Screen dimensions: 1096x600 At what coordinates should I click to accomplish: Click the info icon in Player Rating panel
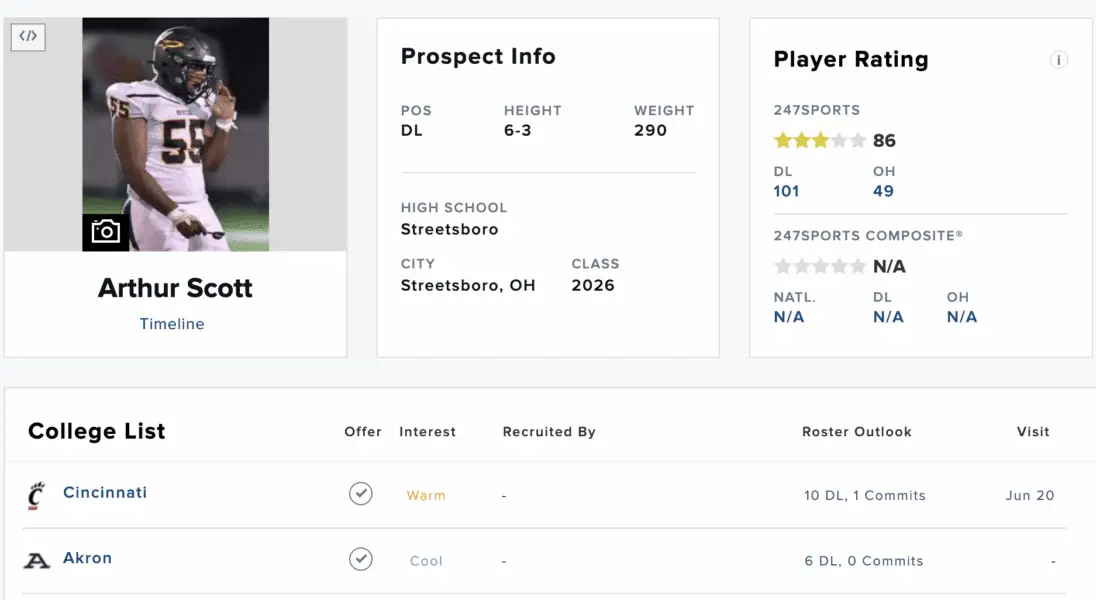[x=1058, y=60]
